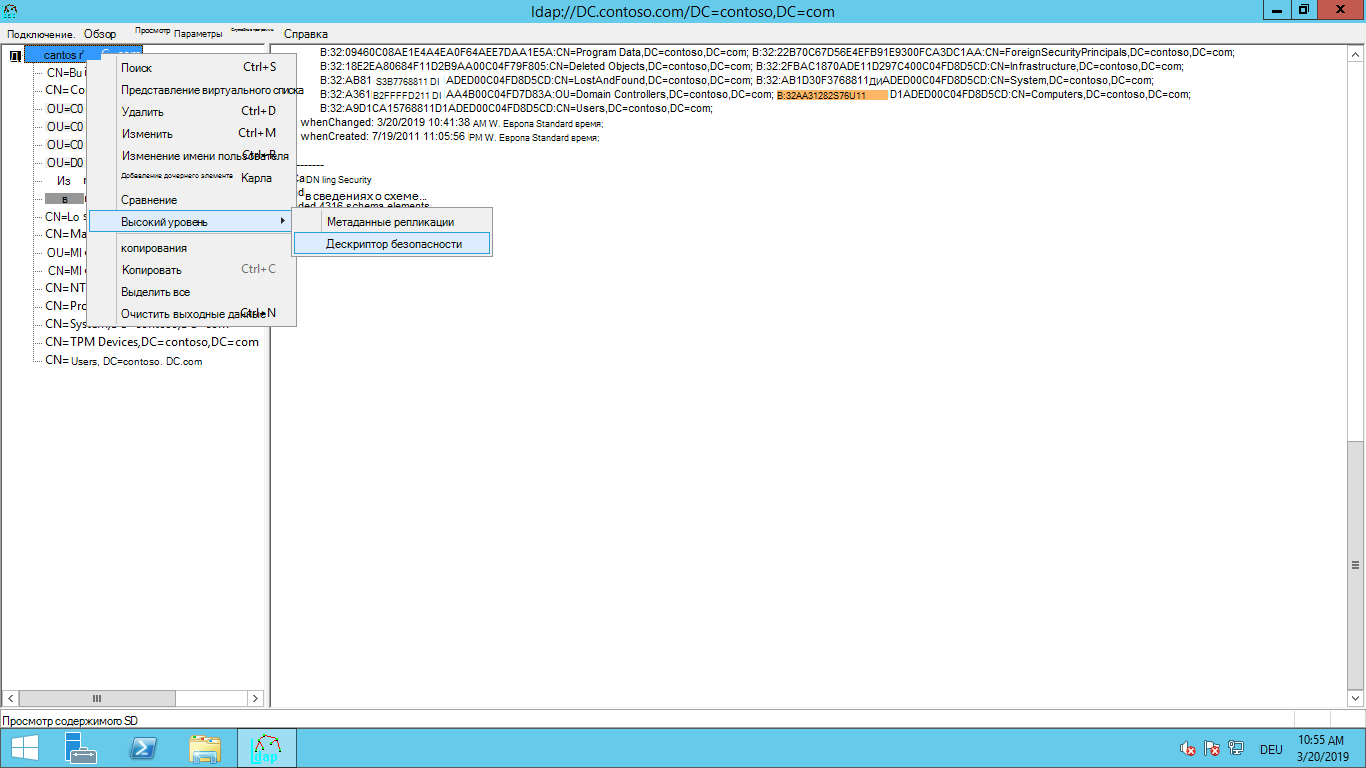Screen dimensions: 1366x768
Task: Expand the Высокий уровень submenu
Action: click(192, 221)
